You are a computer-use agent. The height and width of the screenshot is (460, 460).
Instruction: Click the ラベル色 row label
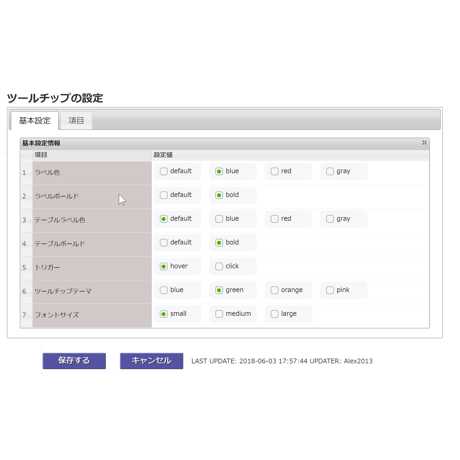(x=47, y=172)
